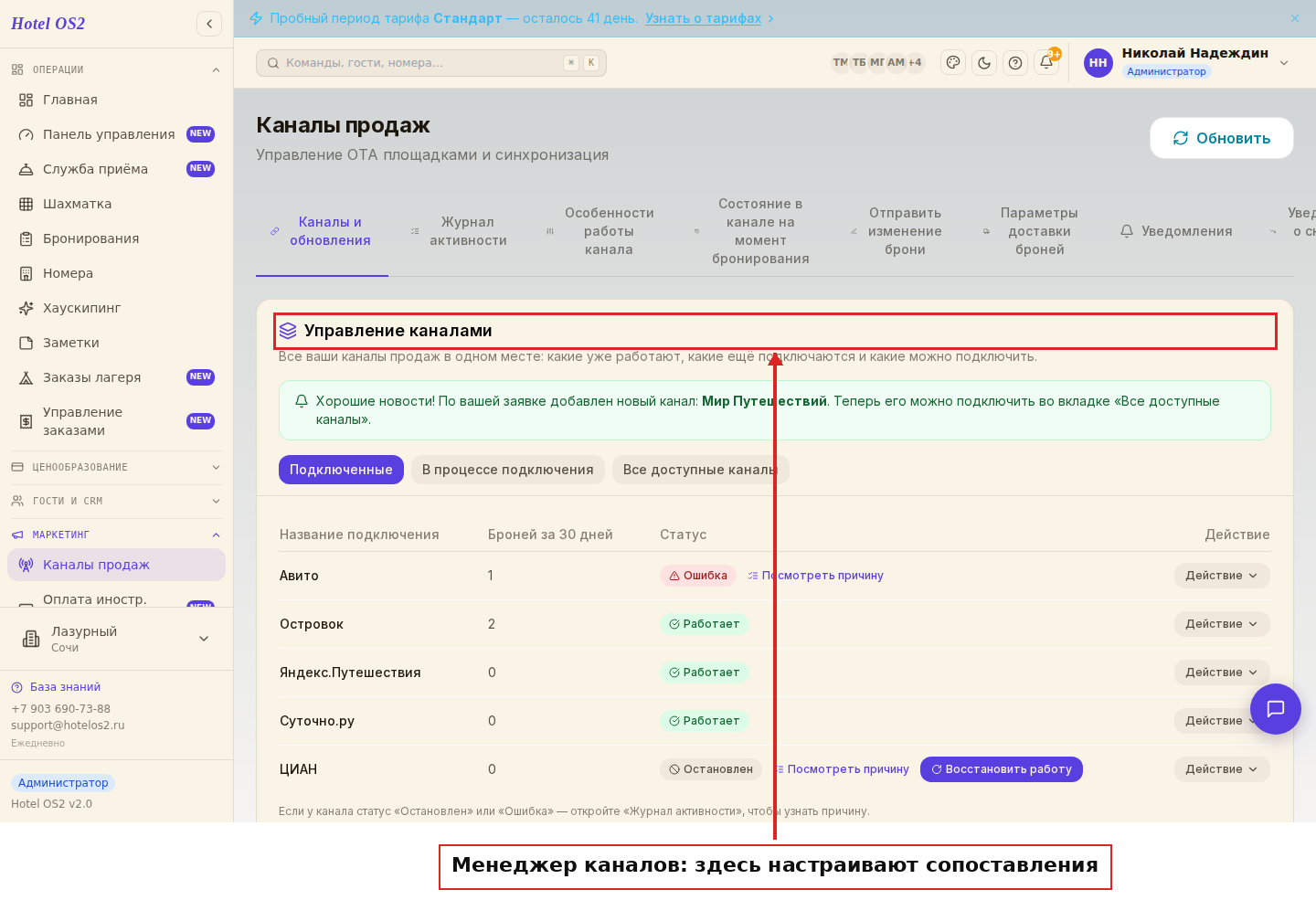
Task: Open Шахматка grid view
Action: point(116,204)
